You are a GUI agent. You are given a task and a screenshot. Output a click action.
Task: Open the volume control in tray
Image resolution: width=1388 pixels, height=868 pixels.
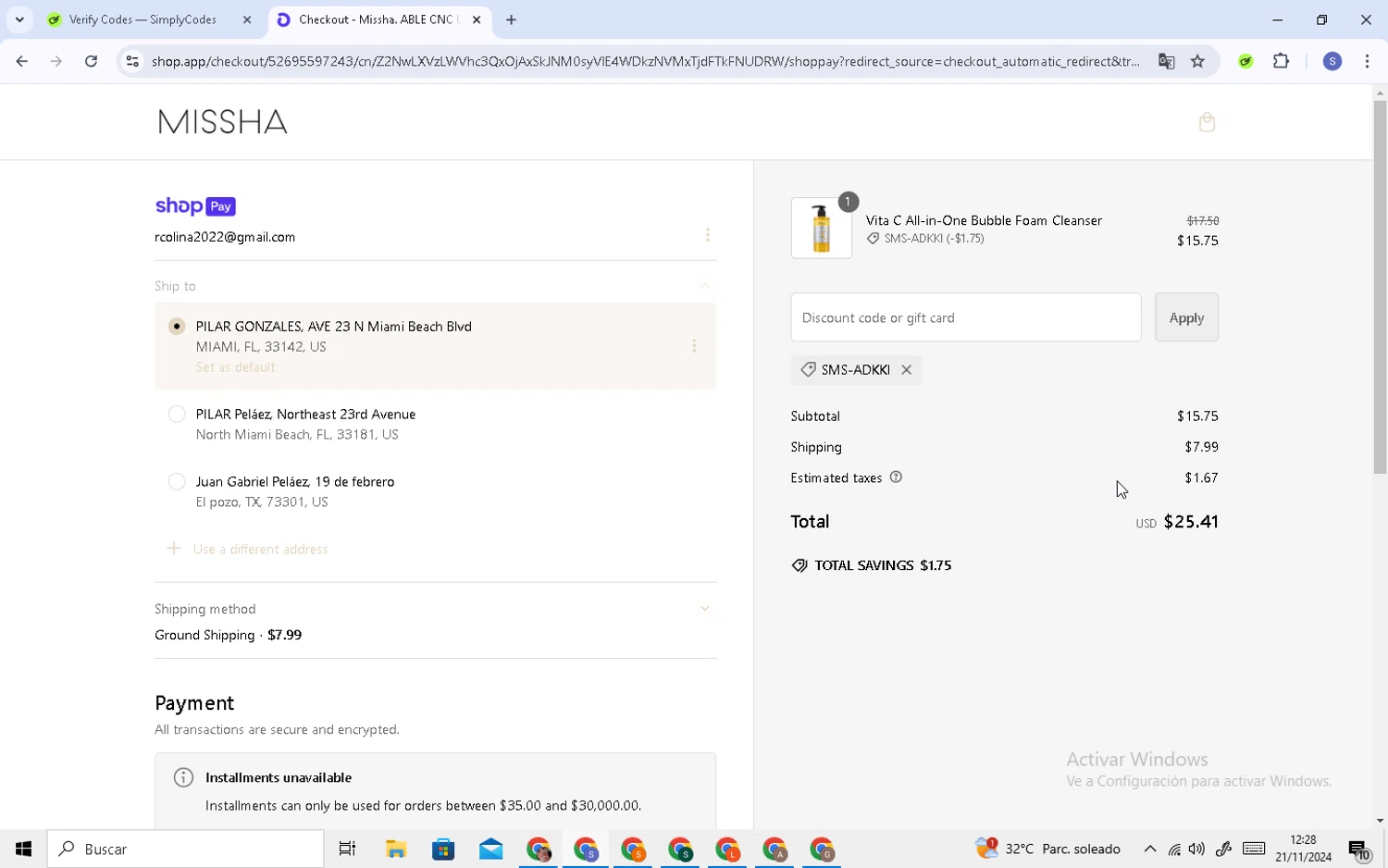pyautogui.click(x=1197, y=849)
